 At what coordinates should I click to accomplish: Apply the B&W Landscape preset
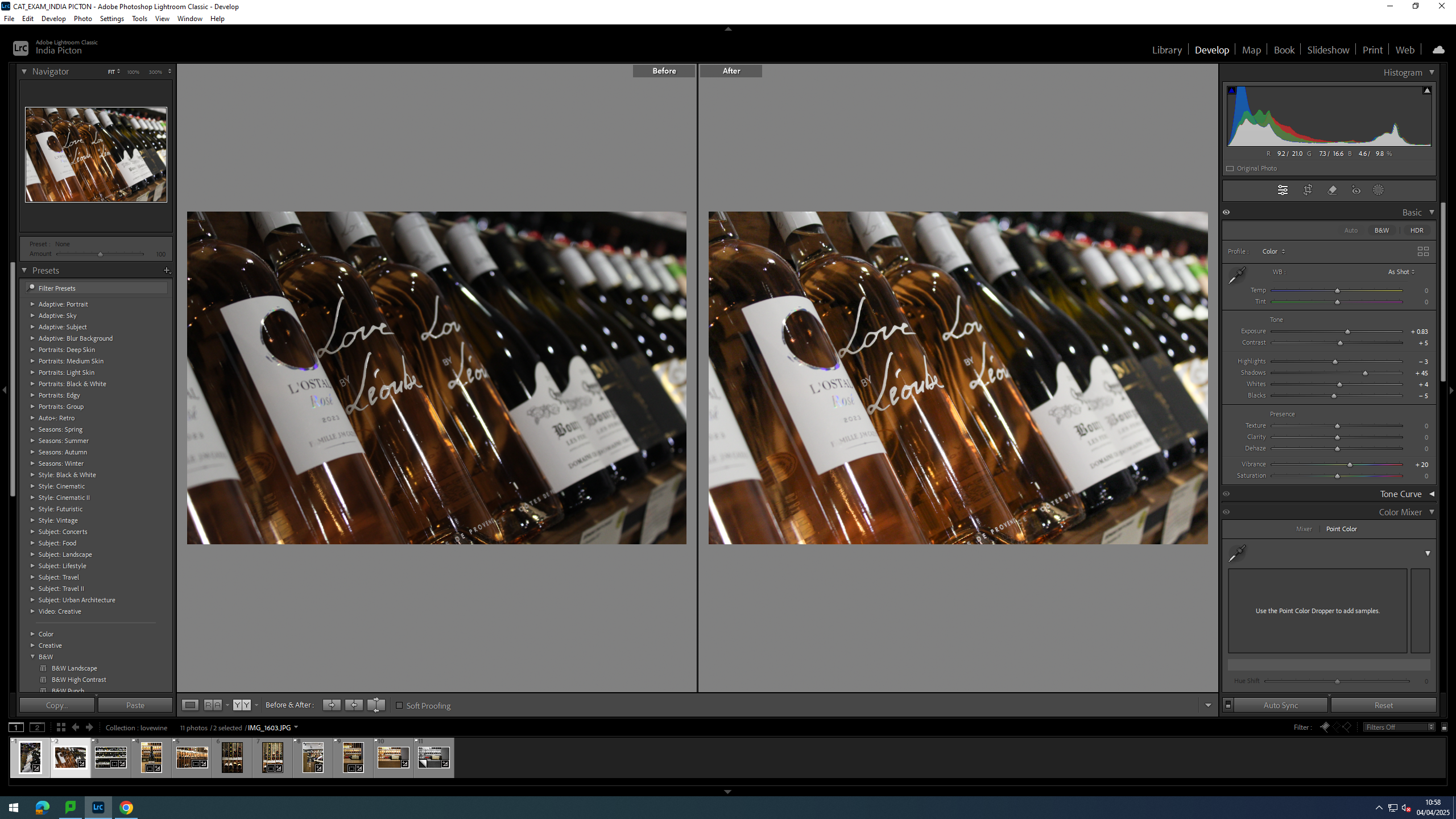(75, 668)
